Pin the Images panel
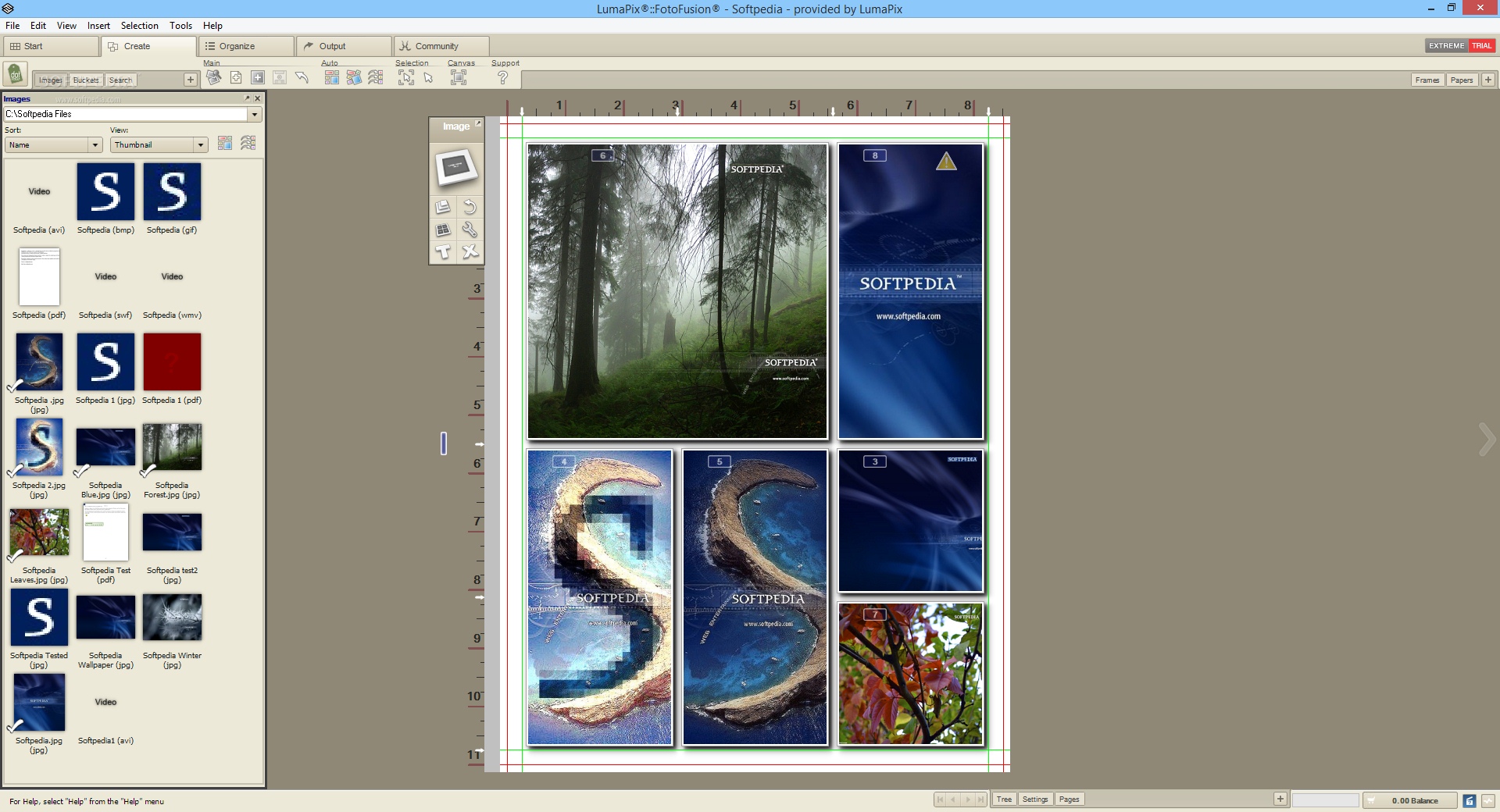Image resolution: width=1500 pixels, height=812 pixels. (248, 98)
